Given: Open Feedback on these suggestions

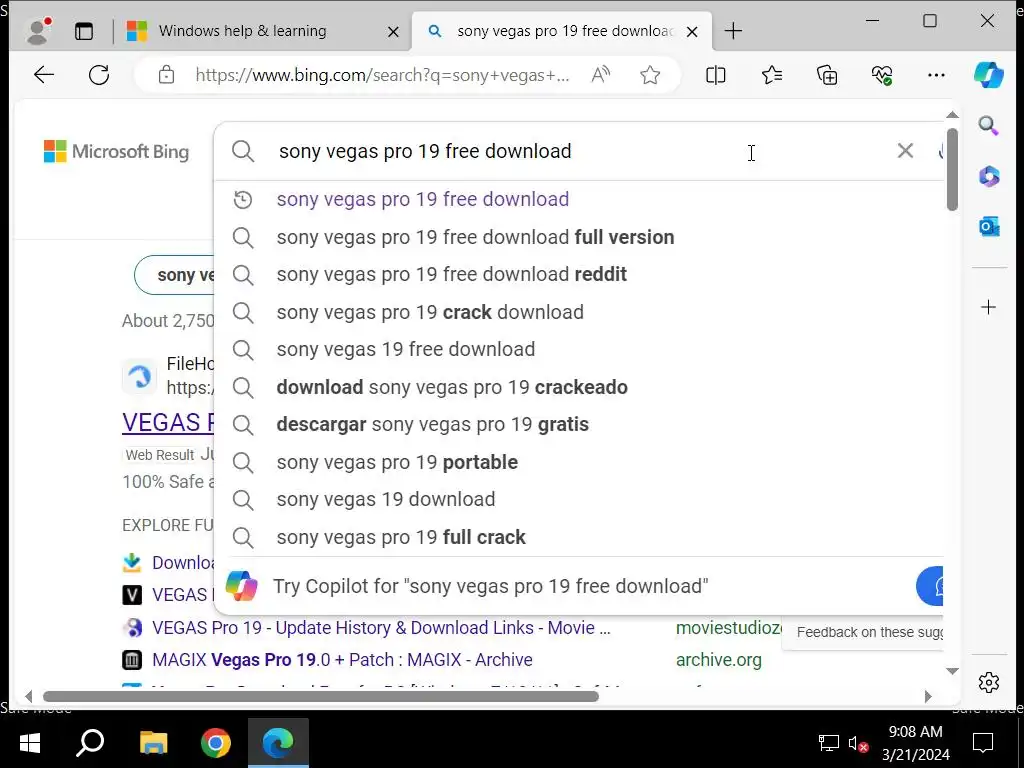Looking at the screenshot, I should click(869, 632).
